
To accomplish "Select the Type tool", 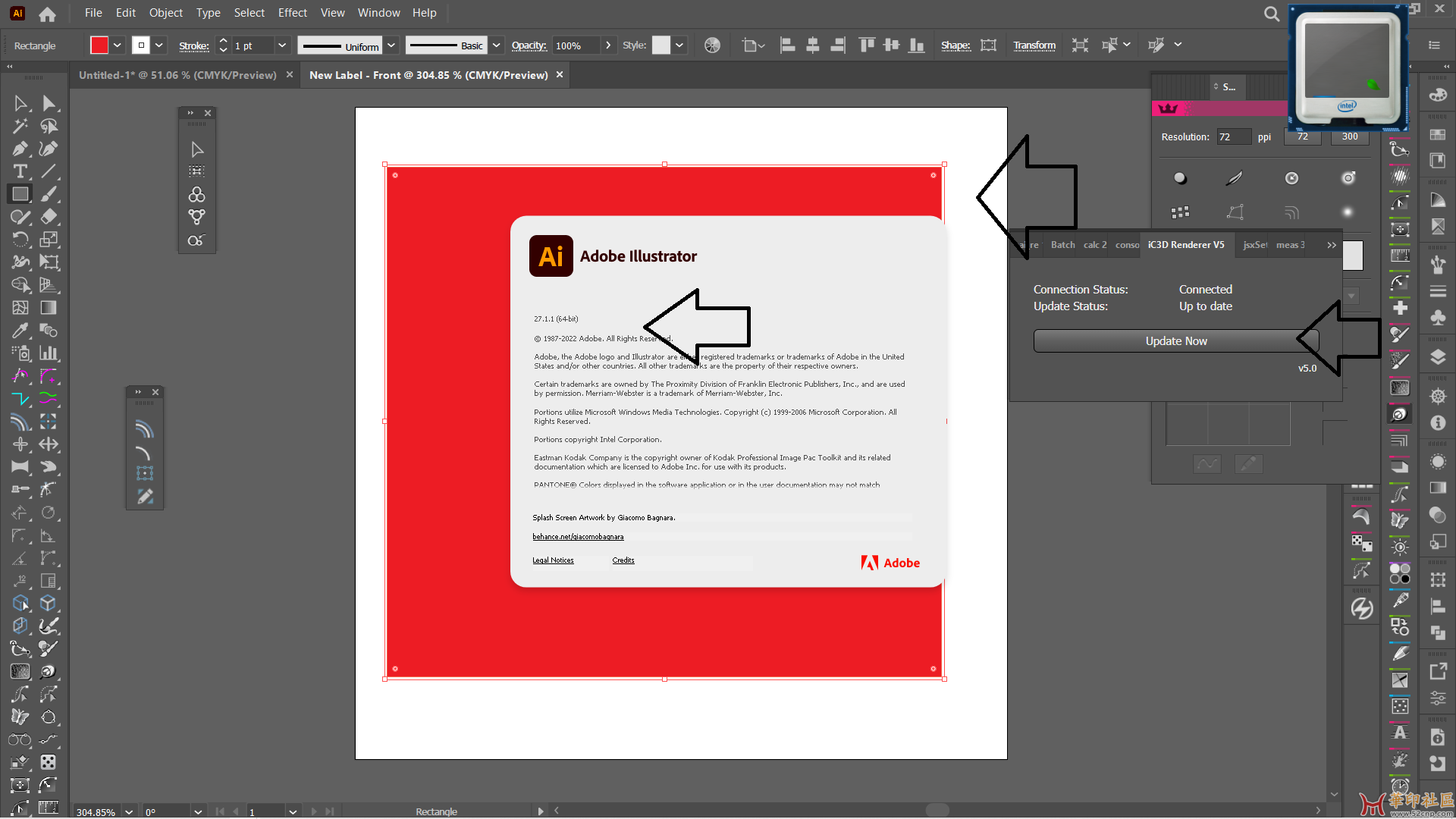I will click(20, 171).
